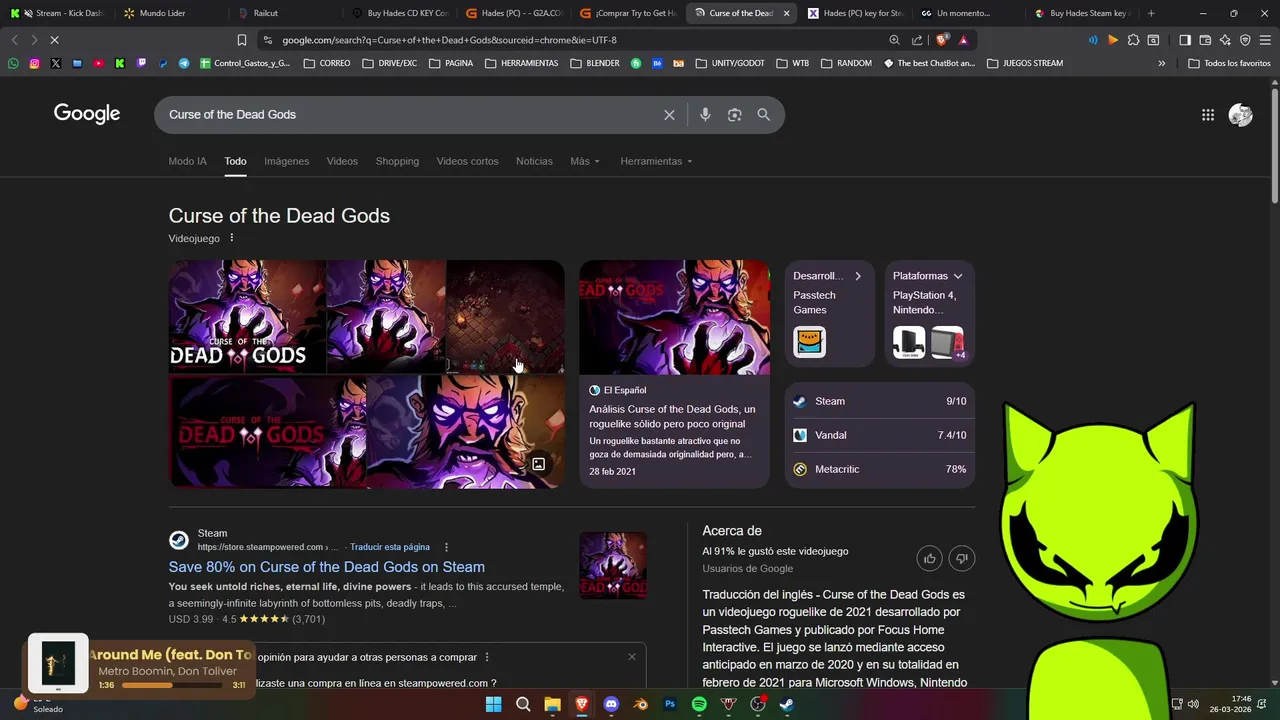Open Photoshop from the taskbar
This screenshot has height=720, width=1280.
tap(670, 704)
